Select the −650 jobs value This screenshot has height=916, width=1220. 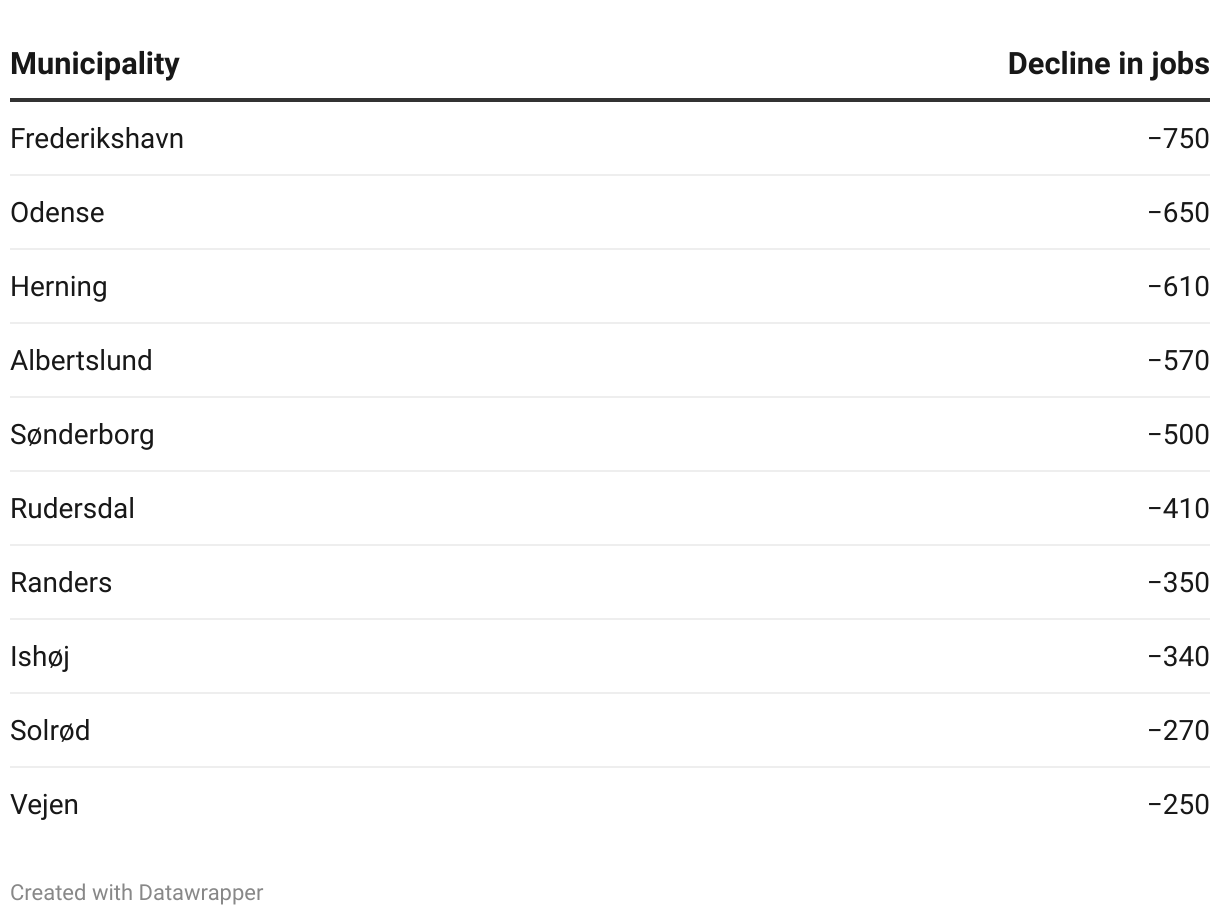click(1178, 212)
